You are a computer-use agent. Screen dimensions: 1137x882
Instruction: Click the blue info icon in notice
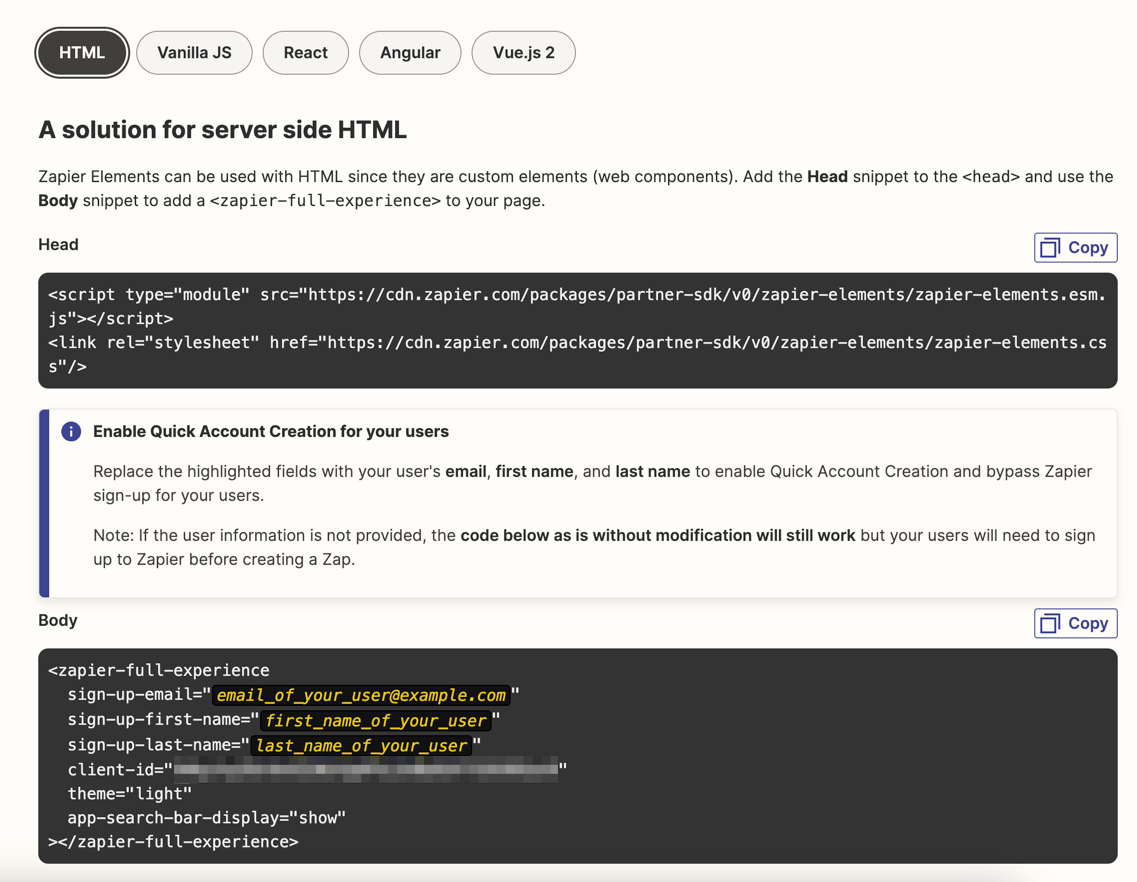[71, 432]
